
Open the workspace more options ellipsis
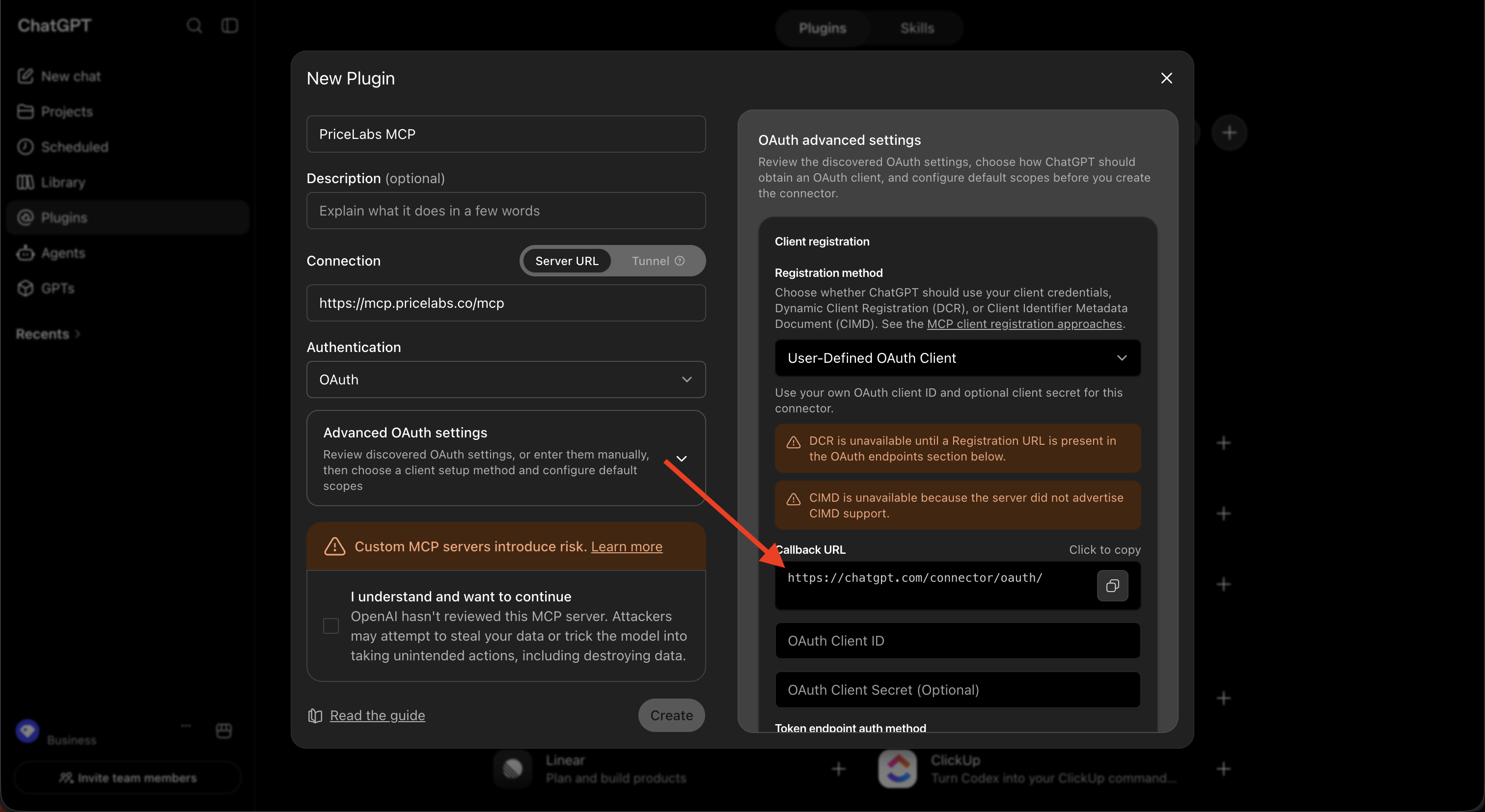(x=186, y=726)
